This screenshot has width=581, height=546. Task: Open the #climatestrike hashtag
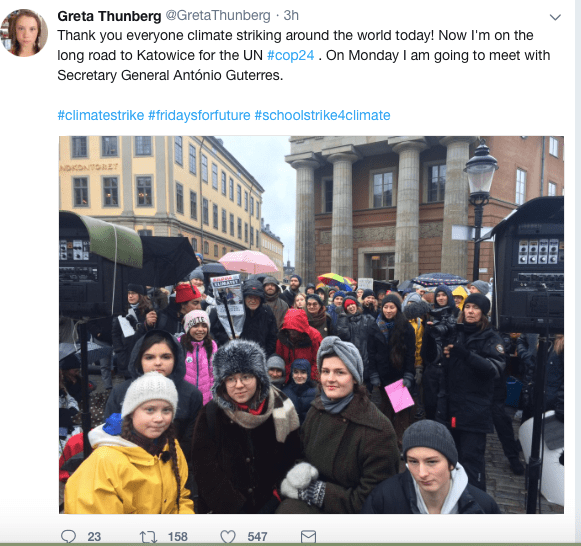(x=101, y=115)
